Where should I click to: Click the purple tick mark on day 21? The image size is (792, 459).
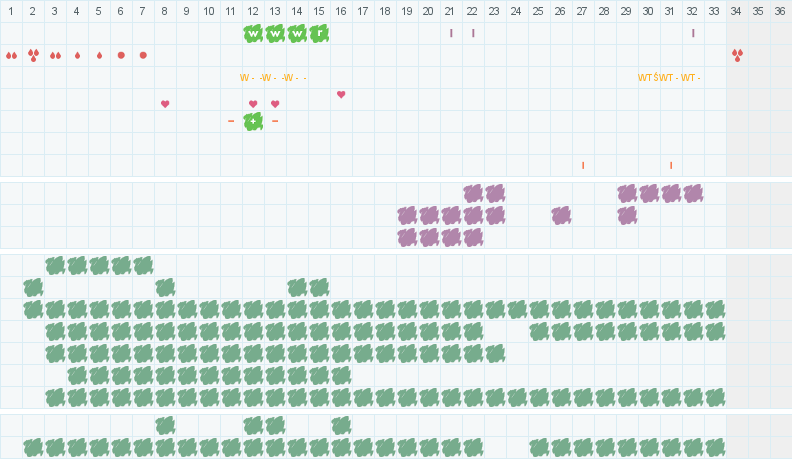click(x=451, y=33)
